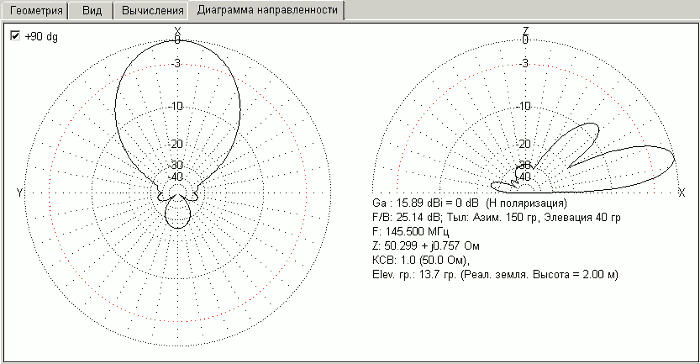Click the Z: 50.299 + j0.757 Ом line
The width and height of the screenshot is (700, 364).
(426, 246)
